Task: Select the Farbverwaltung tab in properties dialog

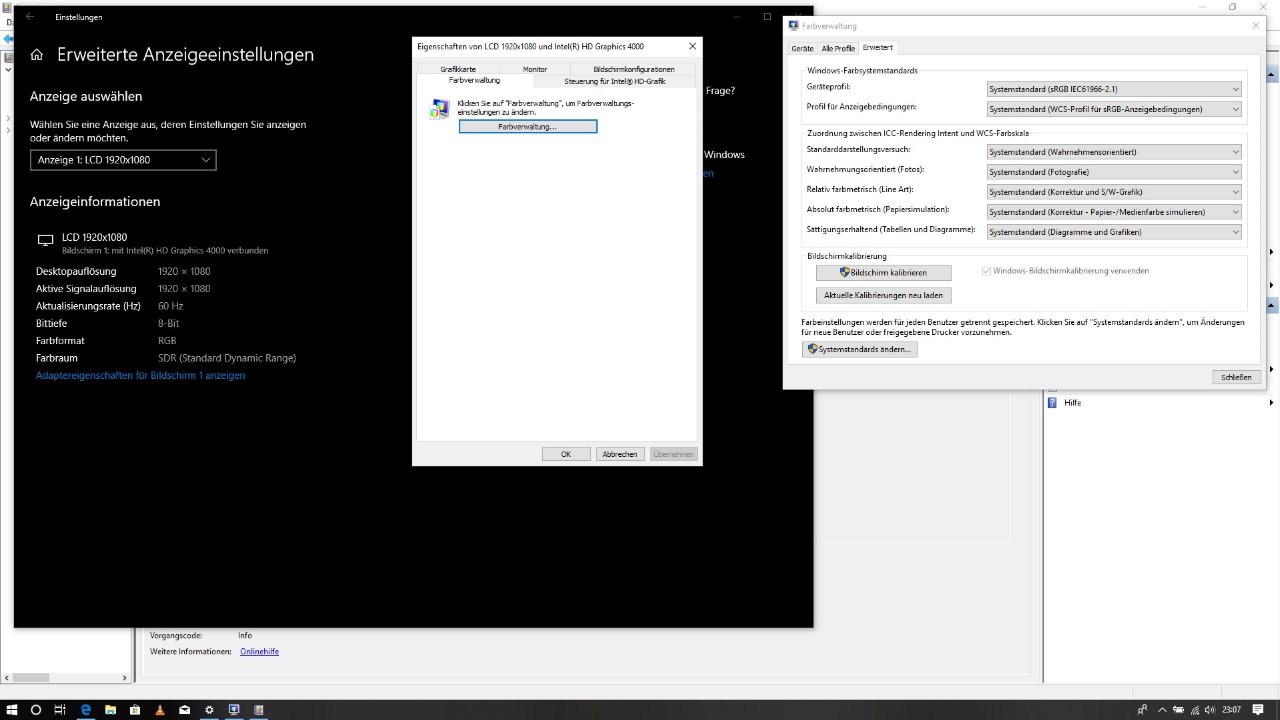Action: [474, 80]
